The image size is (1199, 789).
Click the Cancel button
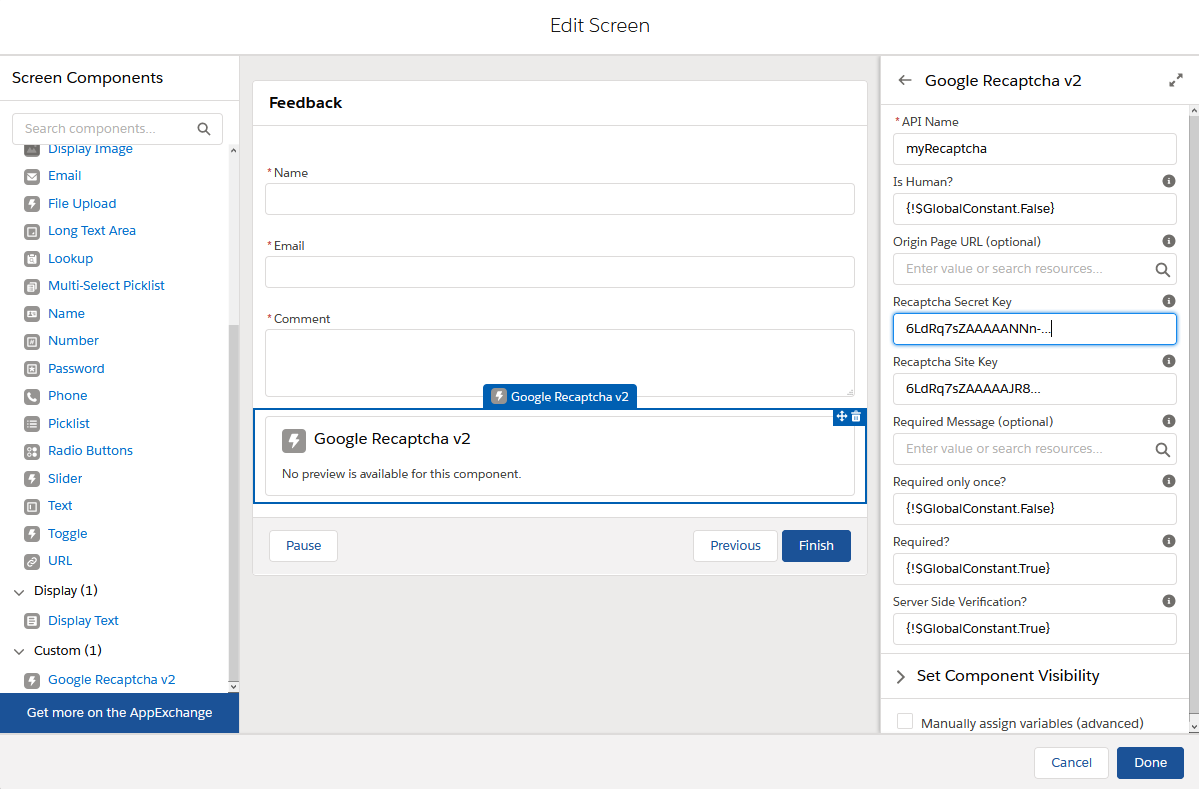click(1071, 763)
